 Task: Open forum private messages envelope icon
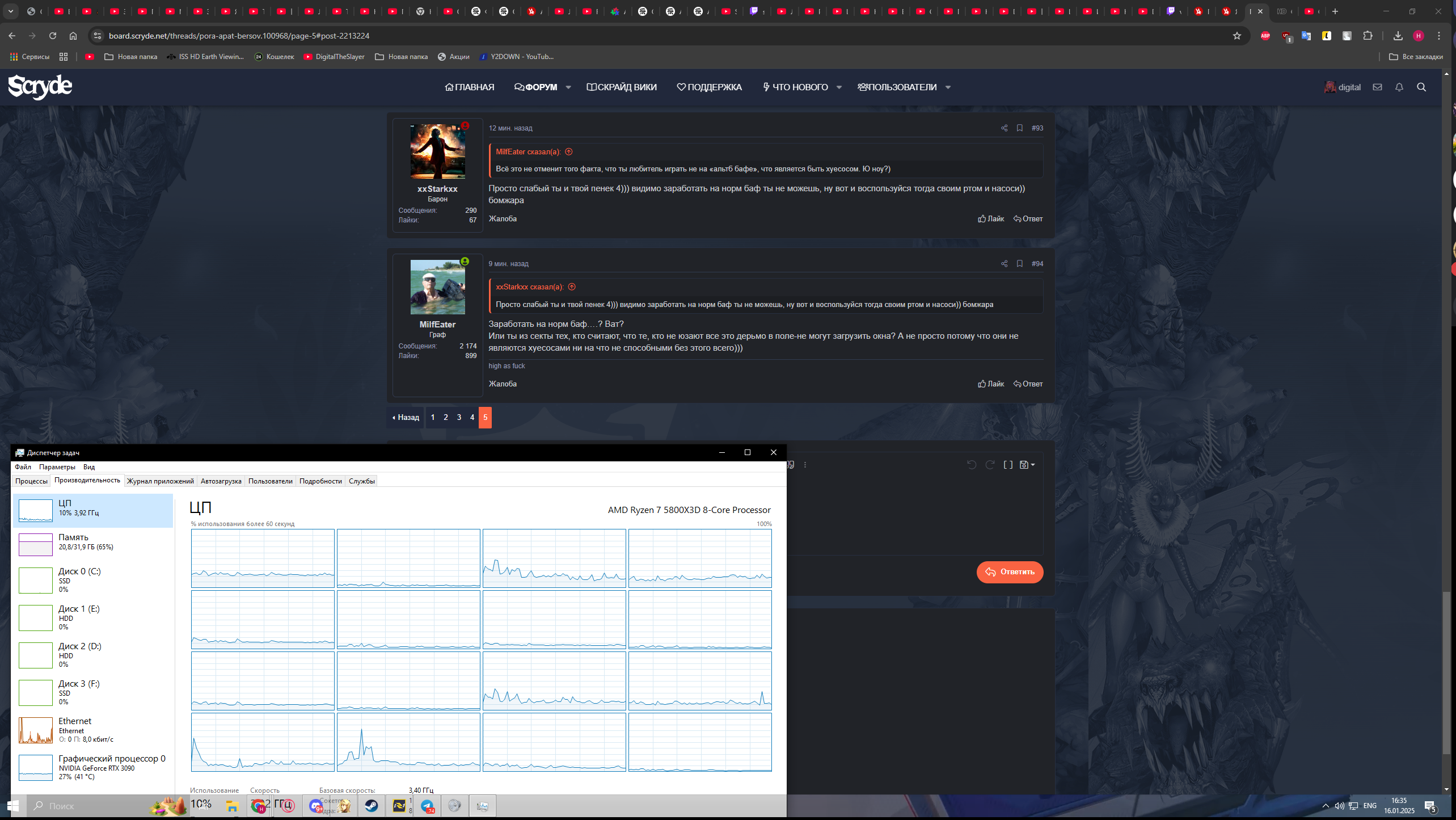(1377, 87)
